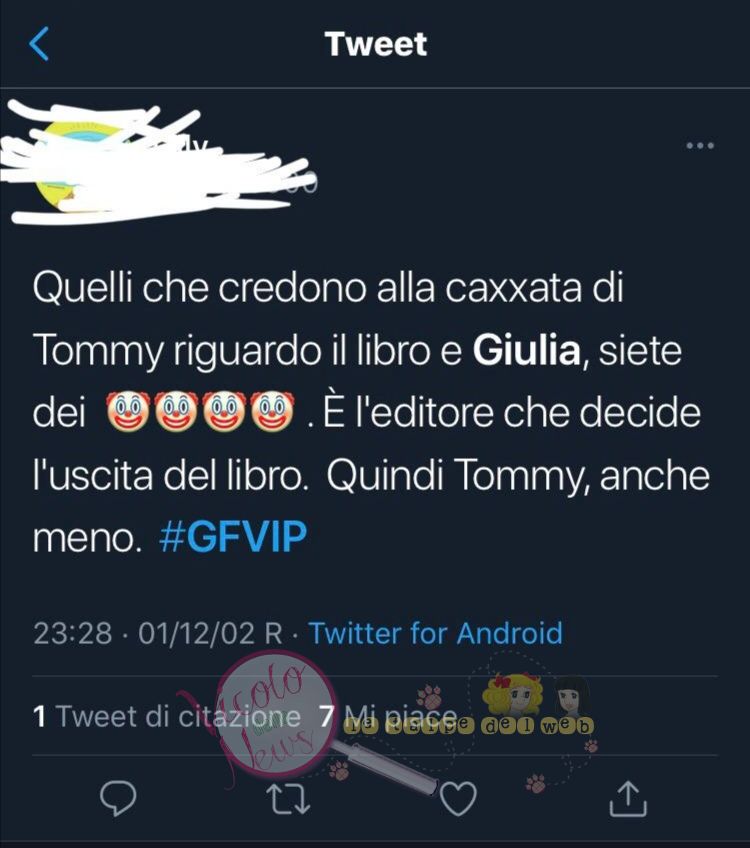Viewport: 750px width, 848px height.
Task: Tap the retweet arrows icon
Action: tap(290, 799)
